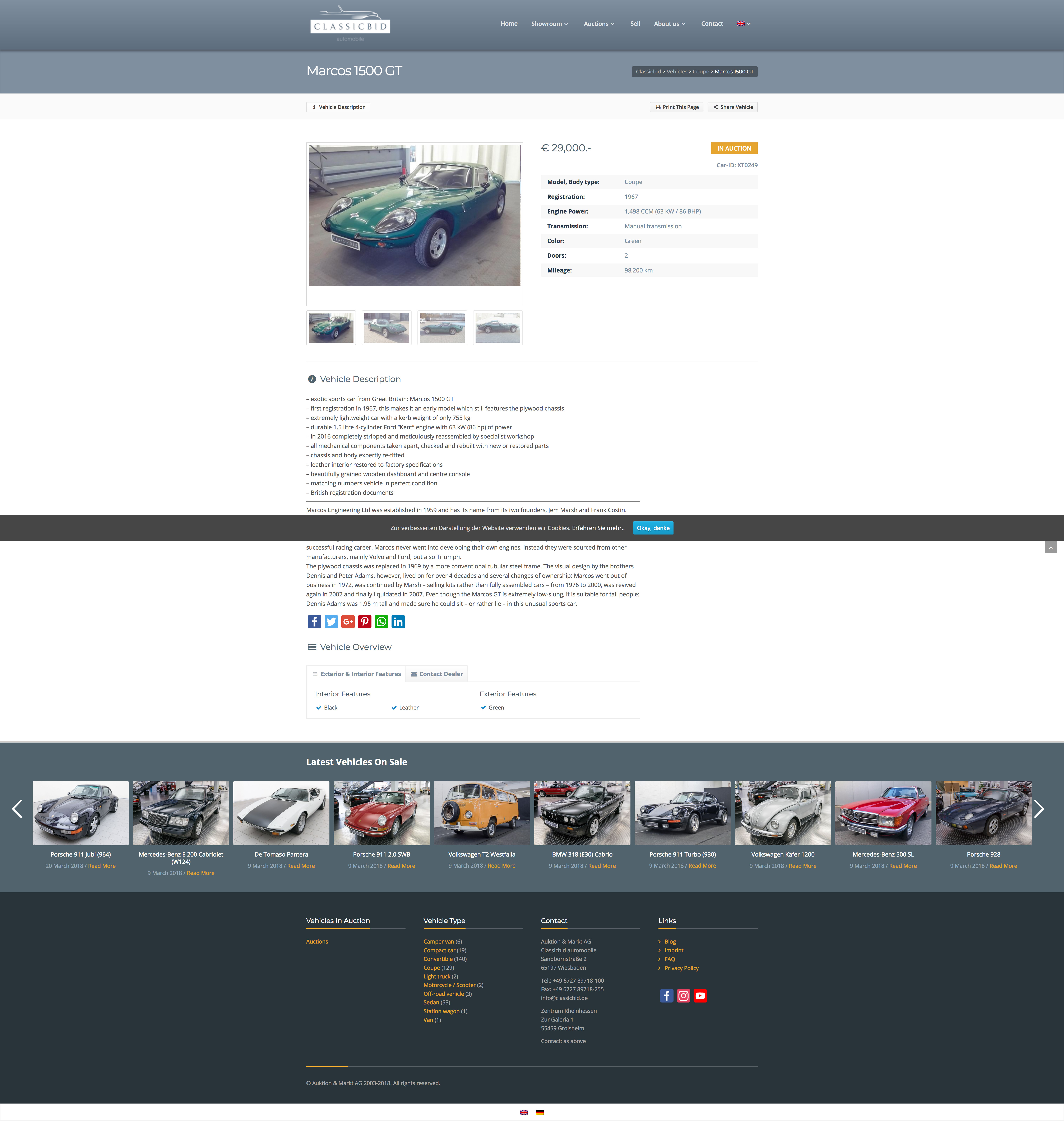1064x1133 pixels.
Task: Open the footer Instagram icon
Action: 684,996
